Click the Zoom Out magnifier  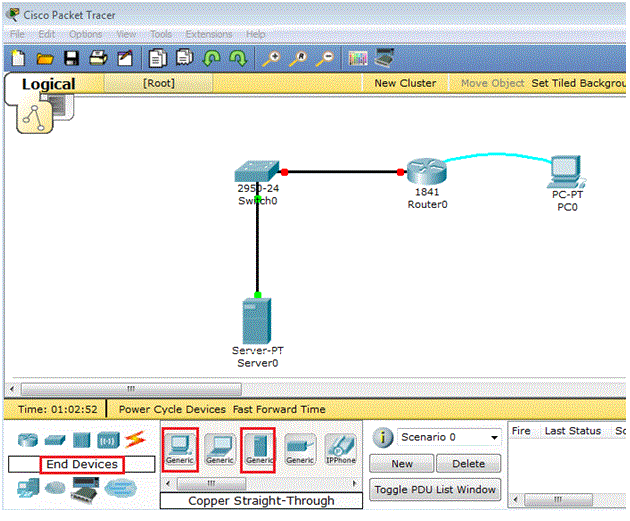(325, 59)
